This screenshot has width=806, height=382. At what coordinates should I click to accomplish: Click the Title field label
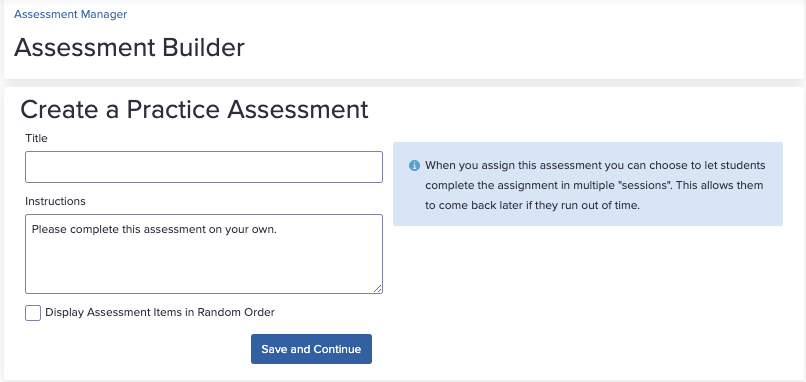pyautogui.click(x=36, y=138)
